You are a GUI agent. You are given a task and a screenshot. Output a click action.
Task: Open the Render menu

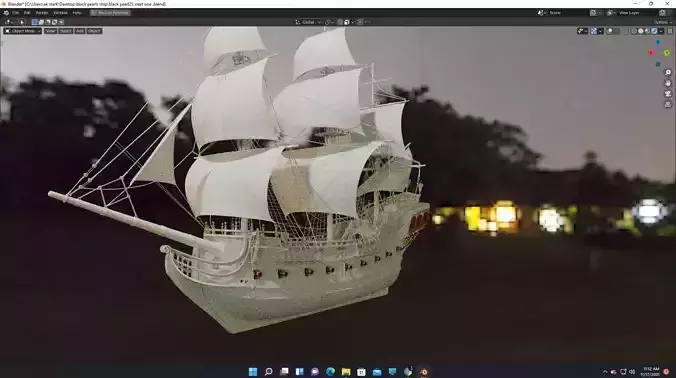[42, 12]
